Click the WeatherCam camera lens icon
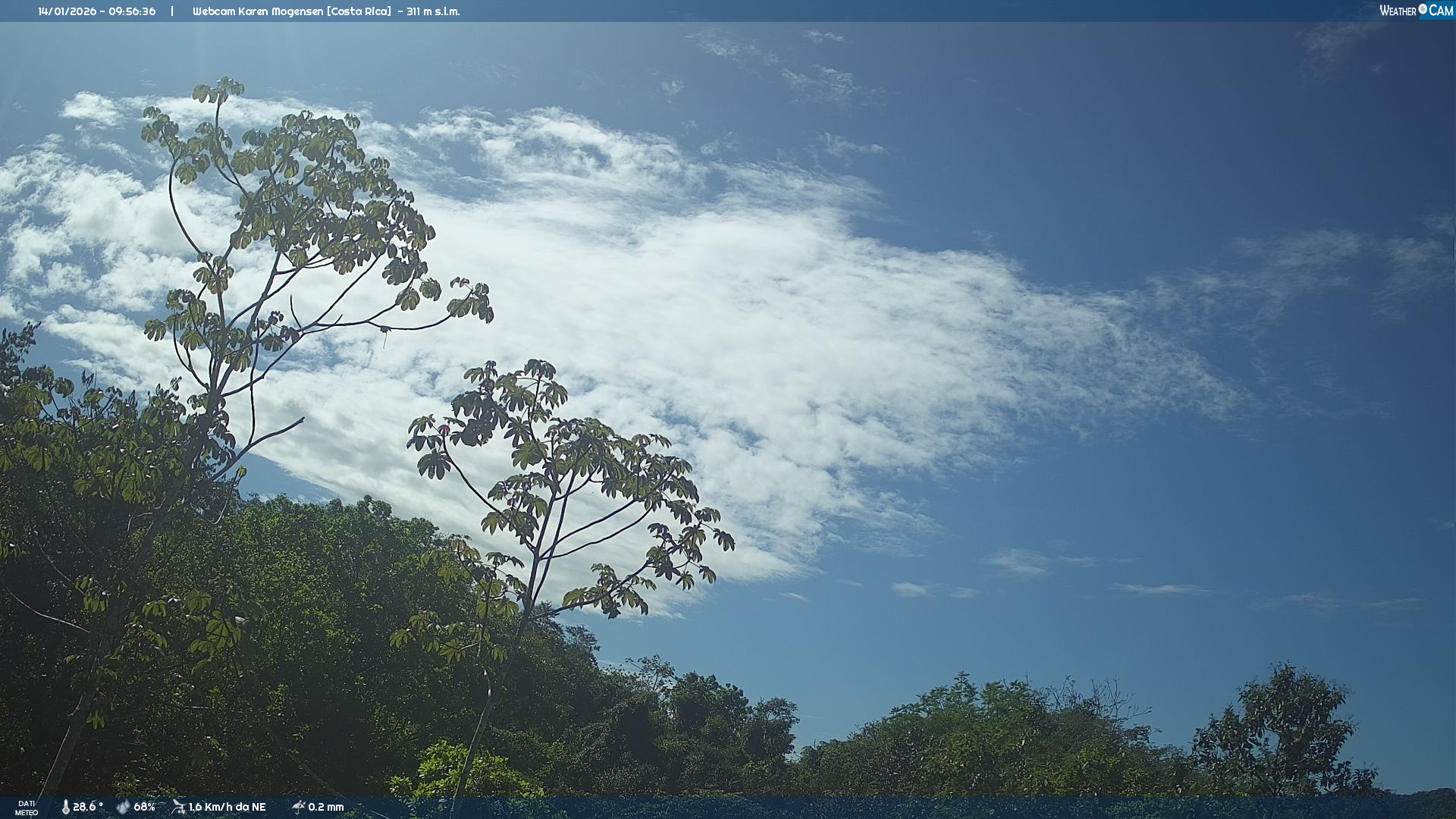 click(1423, 9)
